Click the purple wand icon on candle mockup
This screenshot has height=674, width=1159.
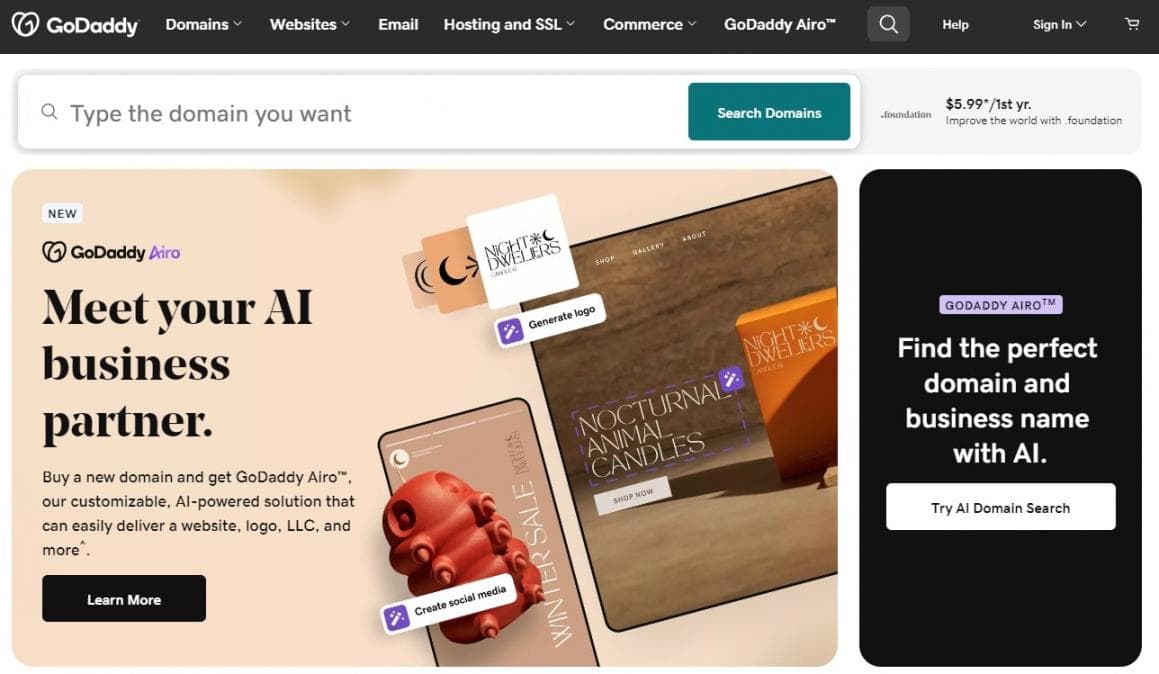pos(731,379)
